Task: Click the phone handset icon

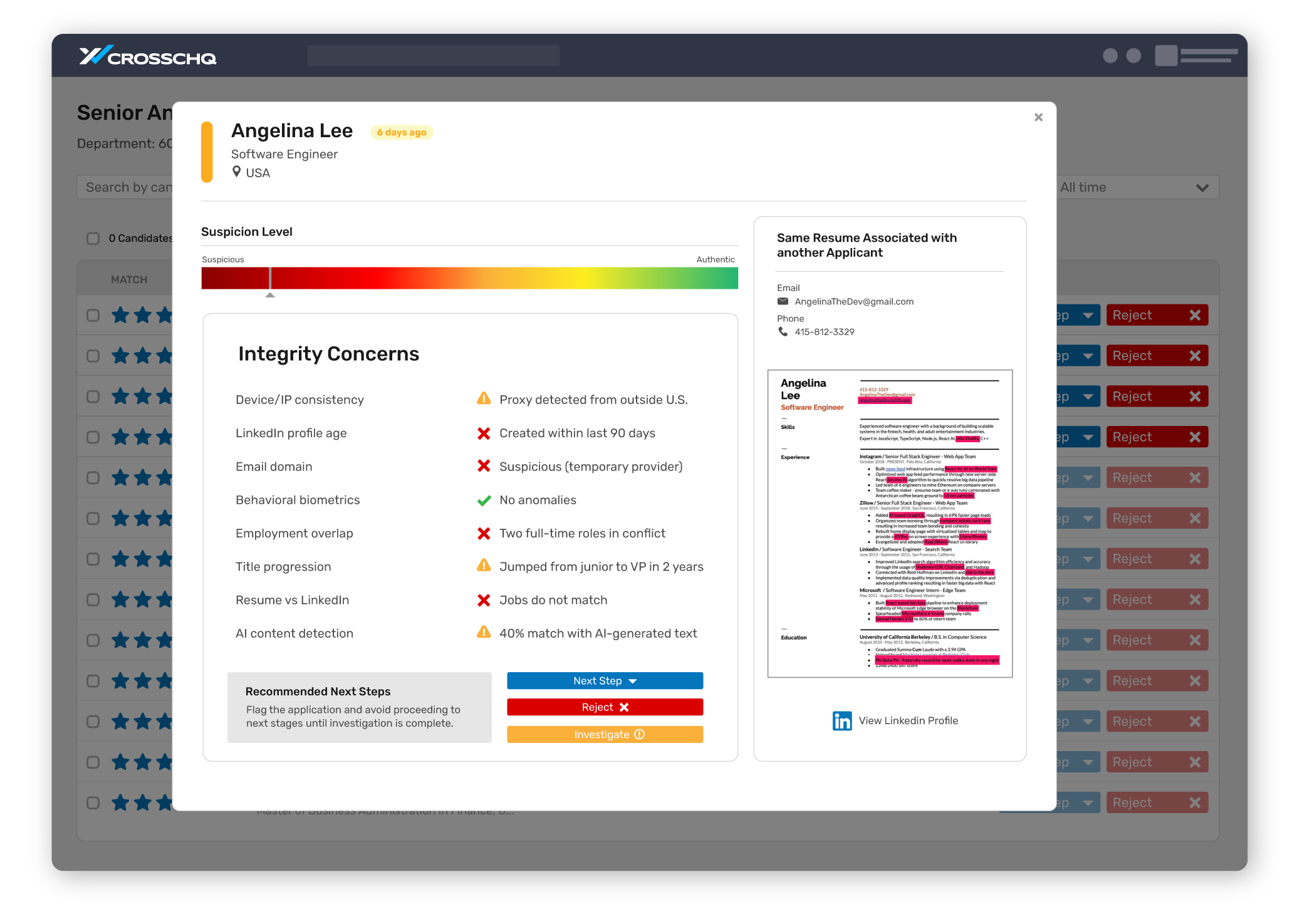Action: (x=783, y=331)
